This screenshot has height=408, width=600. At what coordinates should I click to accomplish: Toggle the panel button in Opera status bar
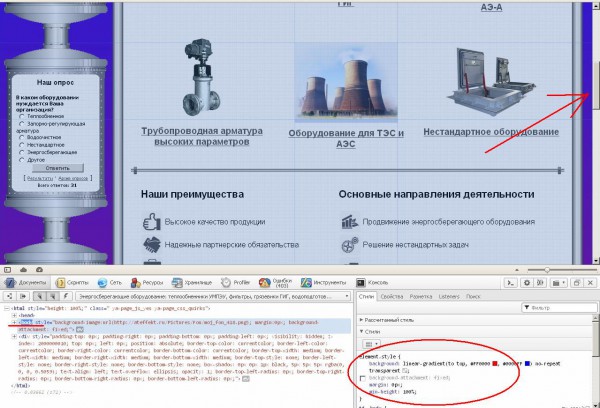tap(8, 269)
